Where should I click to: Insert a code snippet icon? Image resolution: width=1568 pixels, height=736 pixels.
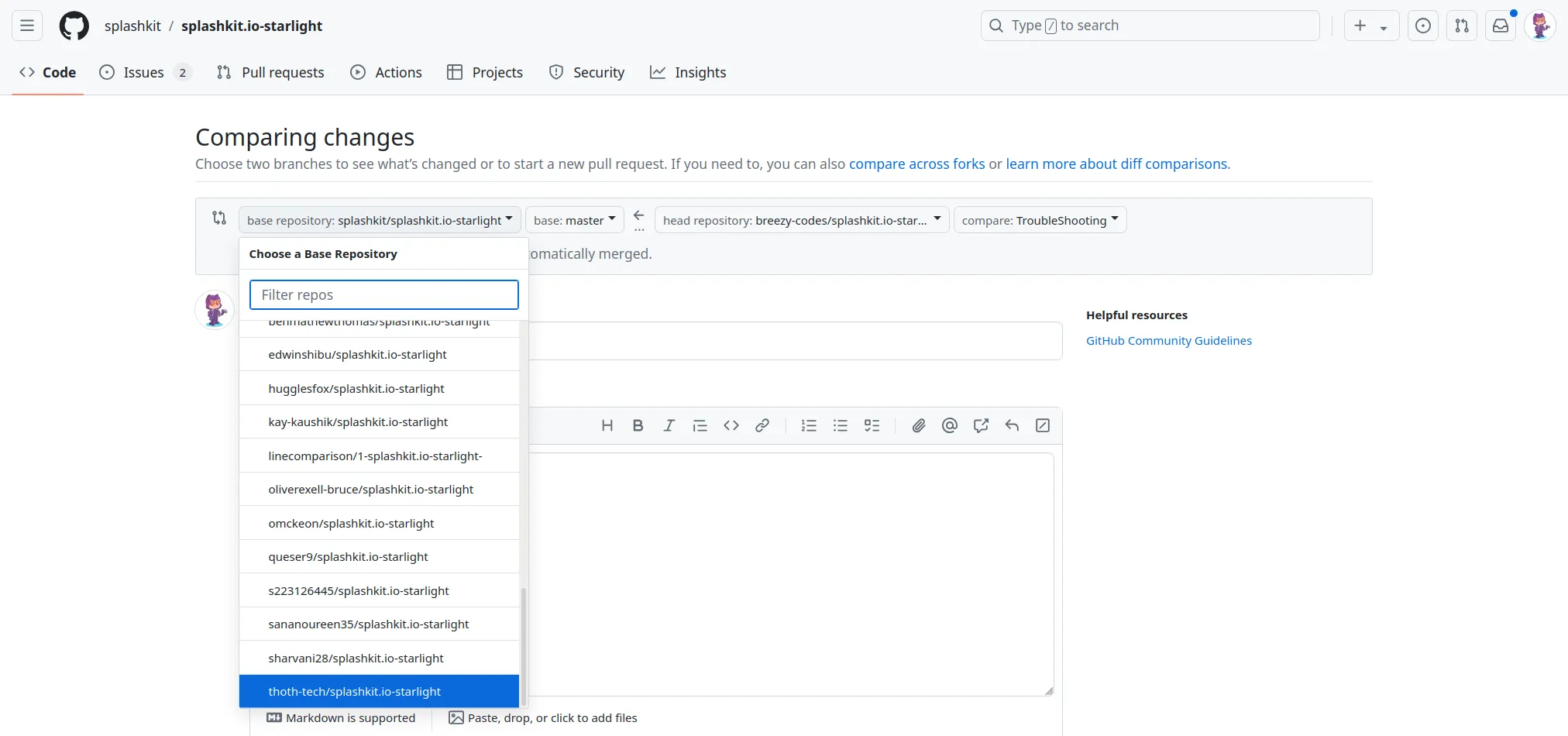(731, 425)
